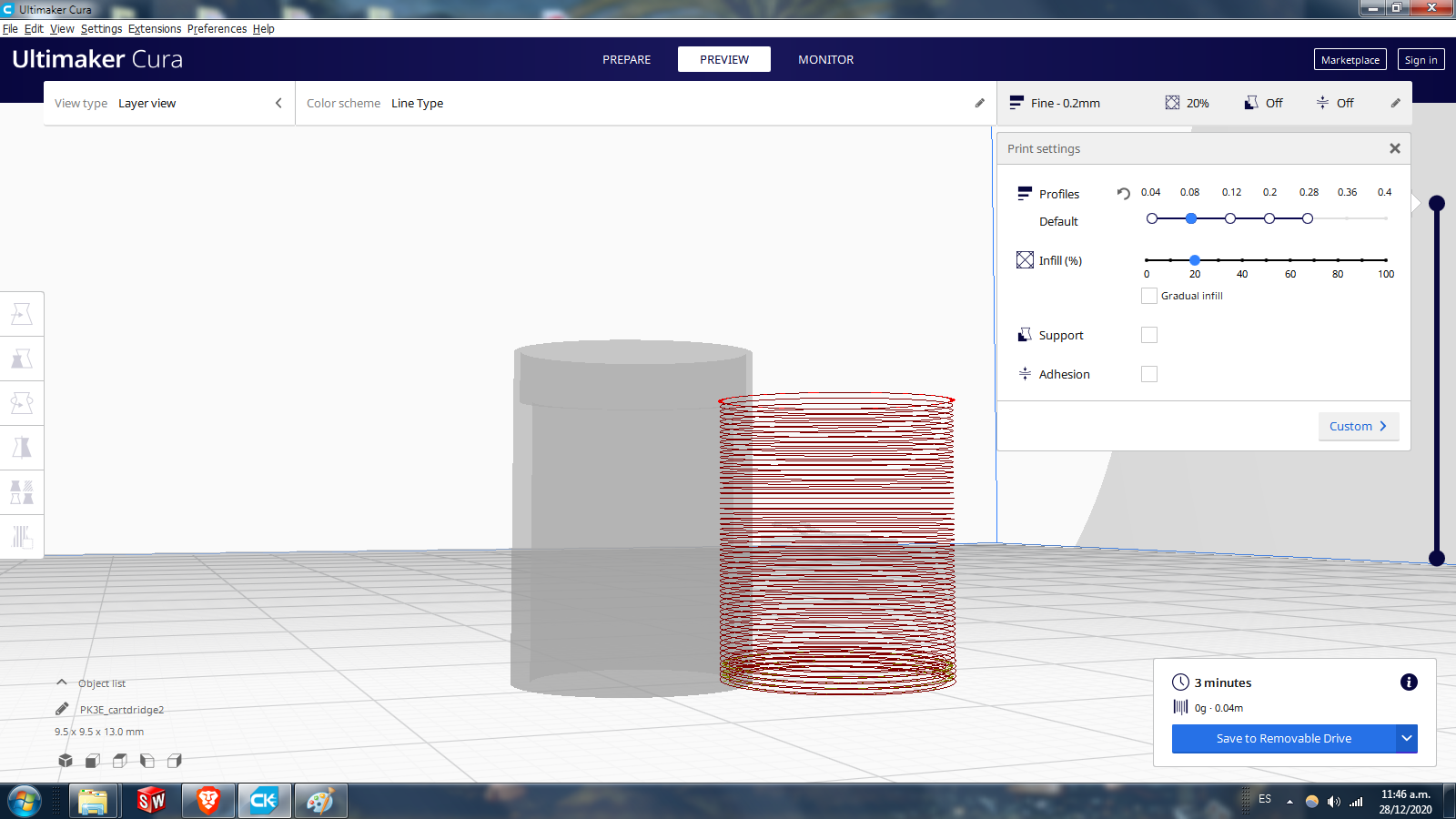This screenshot has height=819, width=1456.
Task: Switch to the PREPARE stage tab
Action: 627,59
